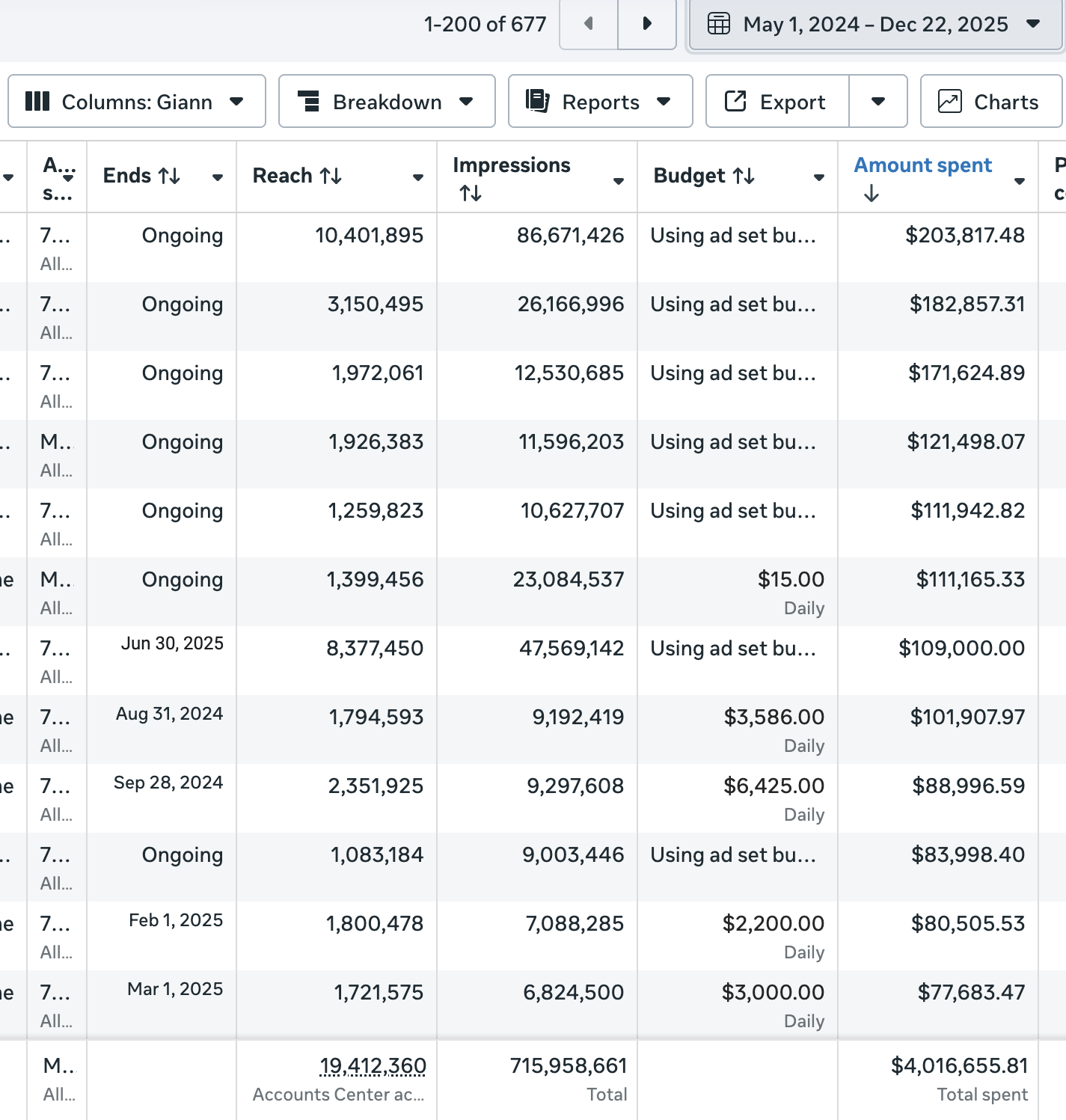Click the $109,000.00 amount spent cell
The image size is (1066, 1120).
(961, 649)
